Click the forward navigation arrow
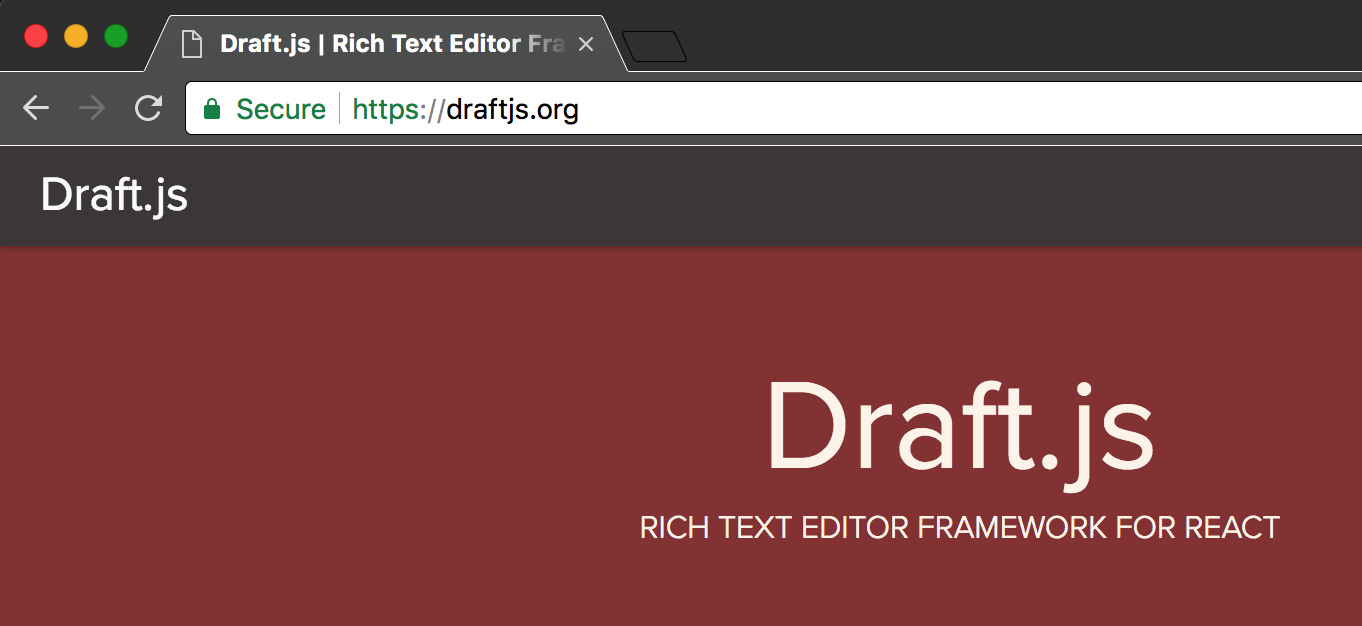The image size is (1362, 626). (92, 108)
